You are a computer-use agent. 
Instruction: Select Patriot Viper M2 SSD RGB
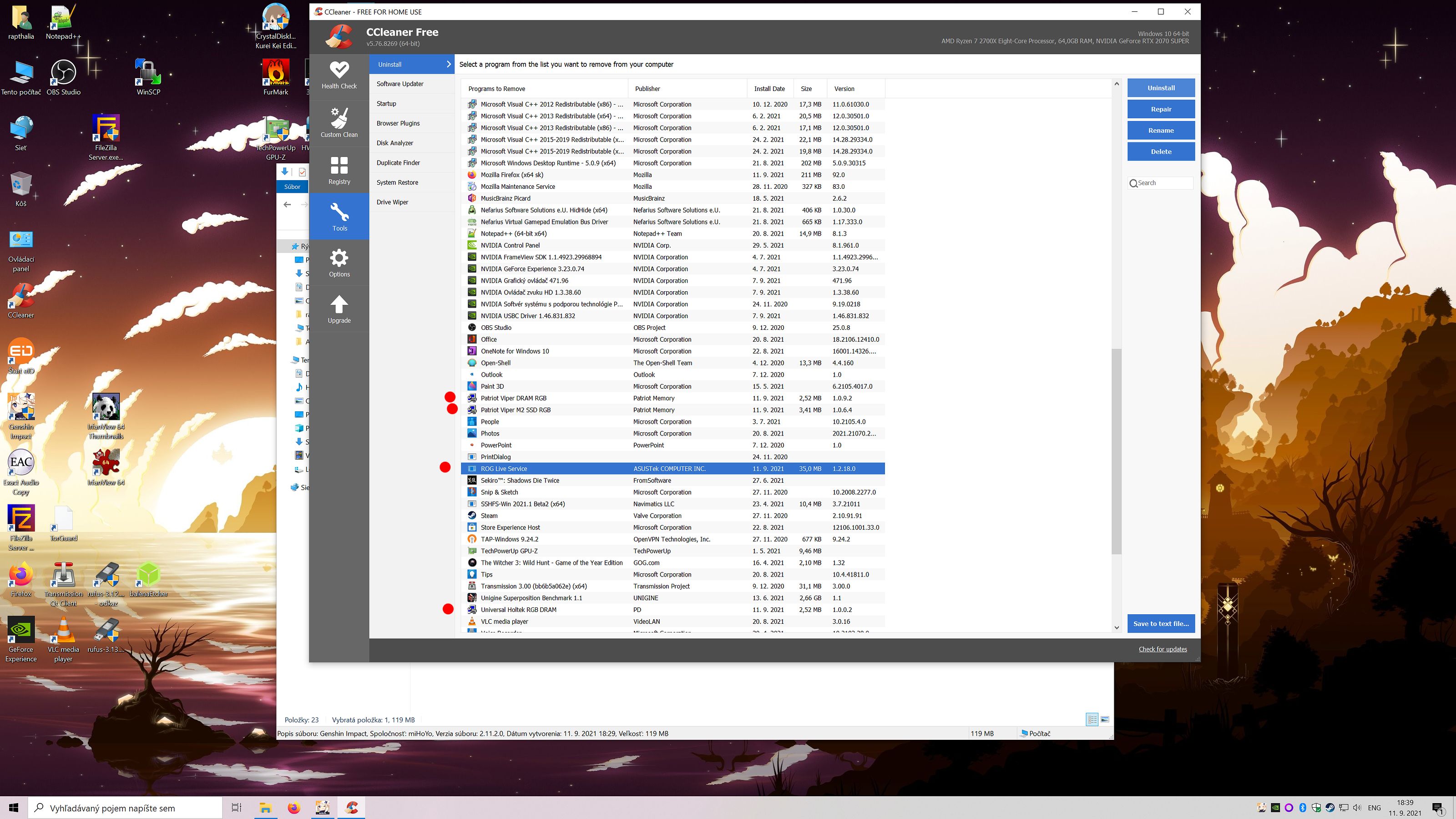(x=673, y=410)
